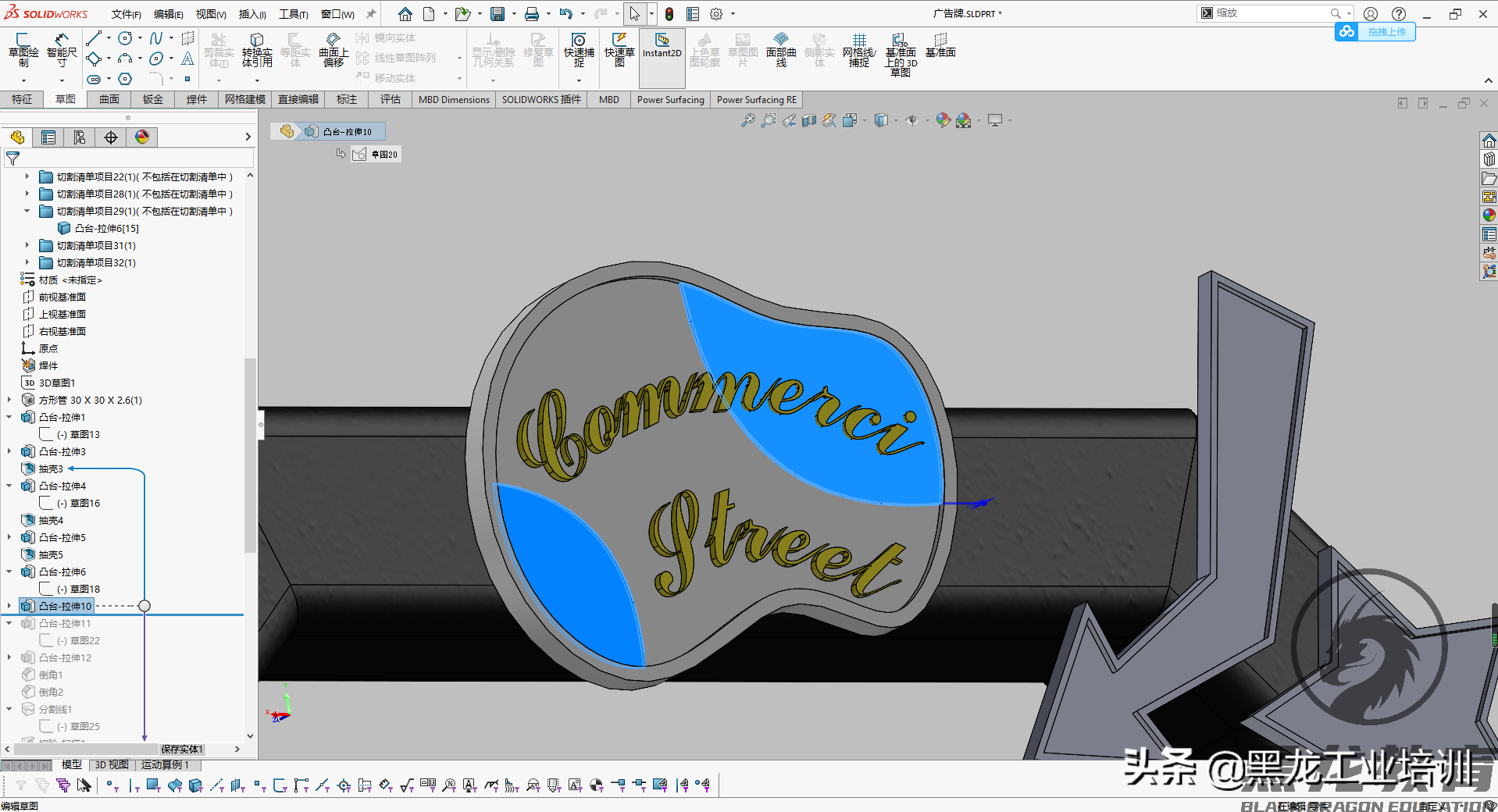Open the 工具 menu
Screen dimensions: 1498x812
point(293,13)
